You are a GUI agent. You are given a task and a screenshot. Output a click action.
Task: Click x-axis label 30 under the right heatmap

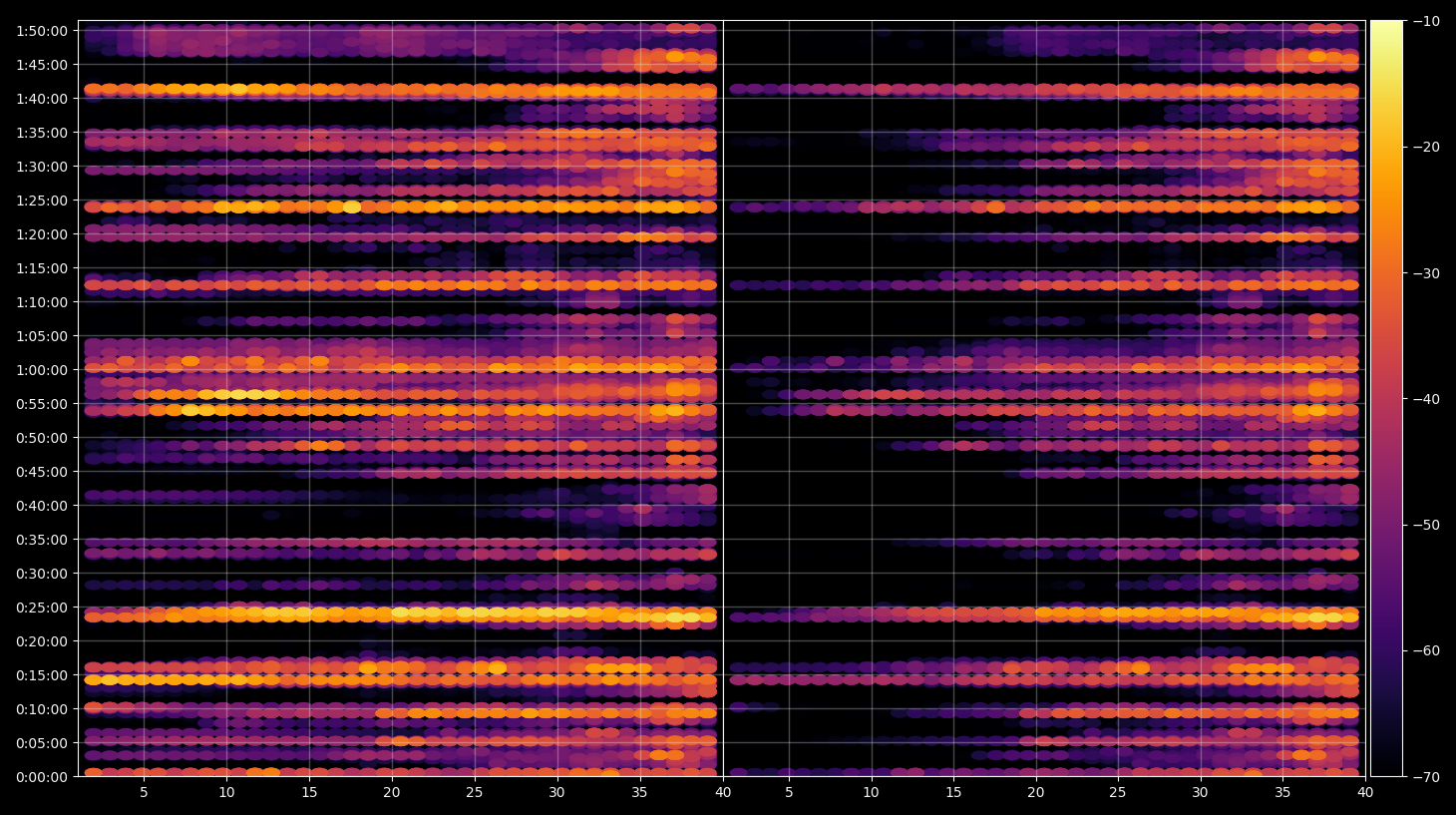coord(1200,793)
